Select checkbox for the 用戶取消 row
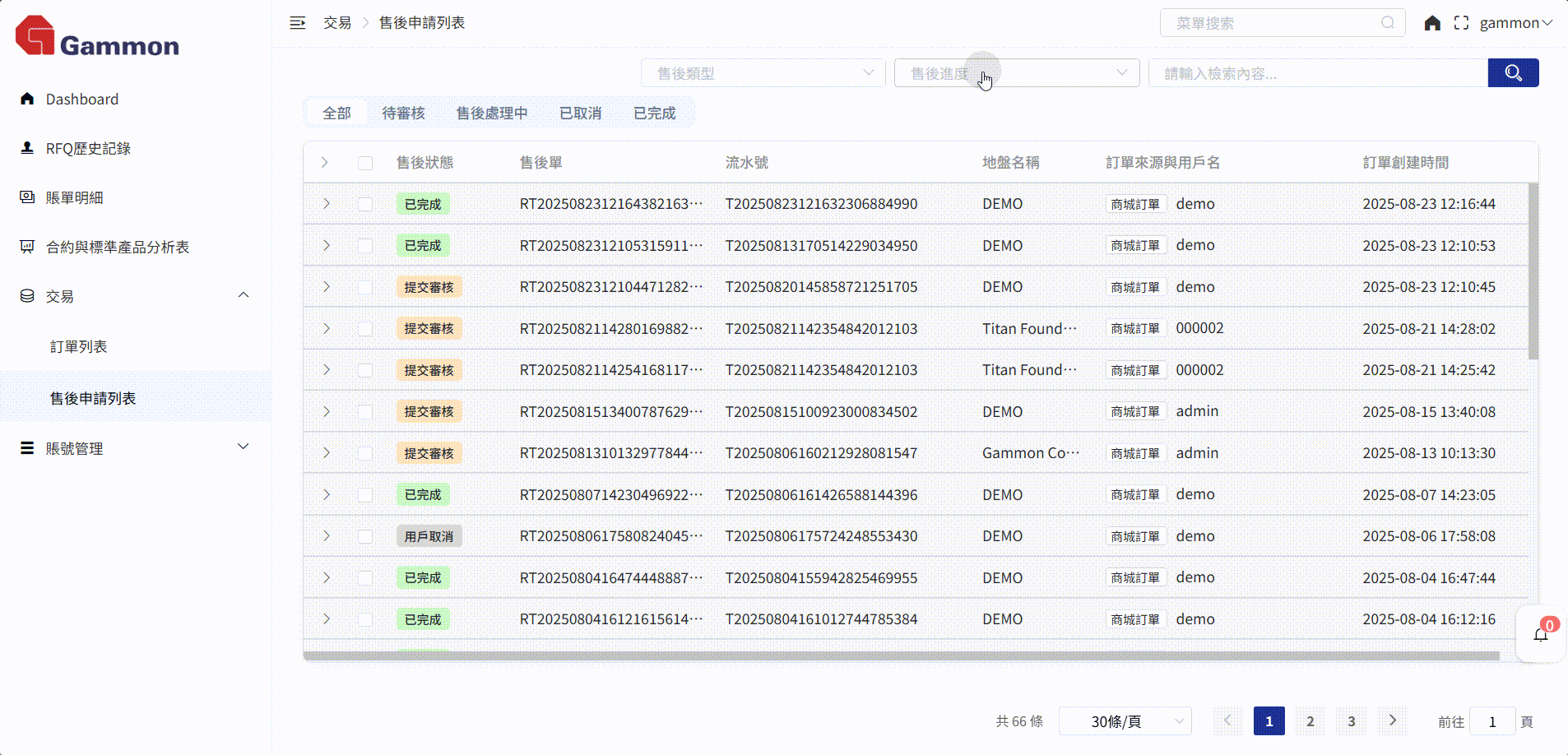The image size is (1568, 755). click(365, 536)
